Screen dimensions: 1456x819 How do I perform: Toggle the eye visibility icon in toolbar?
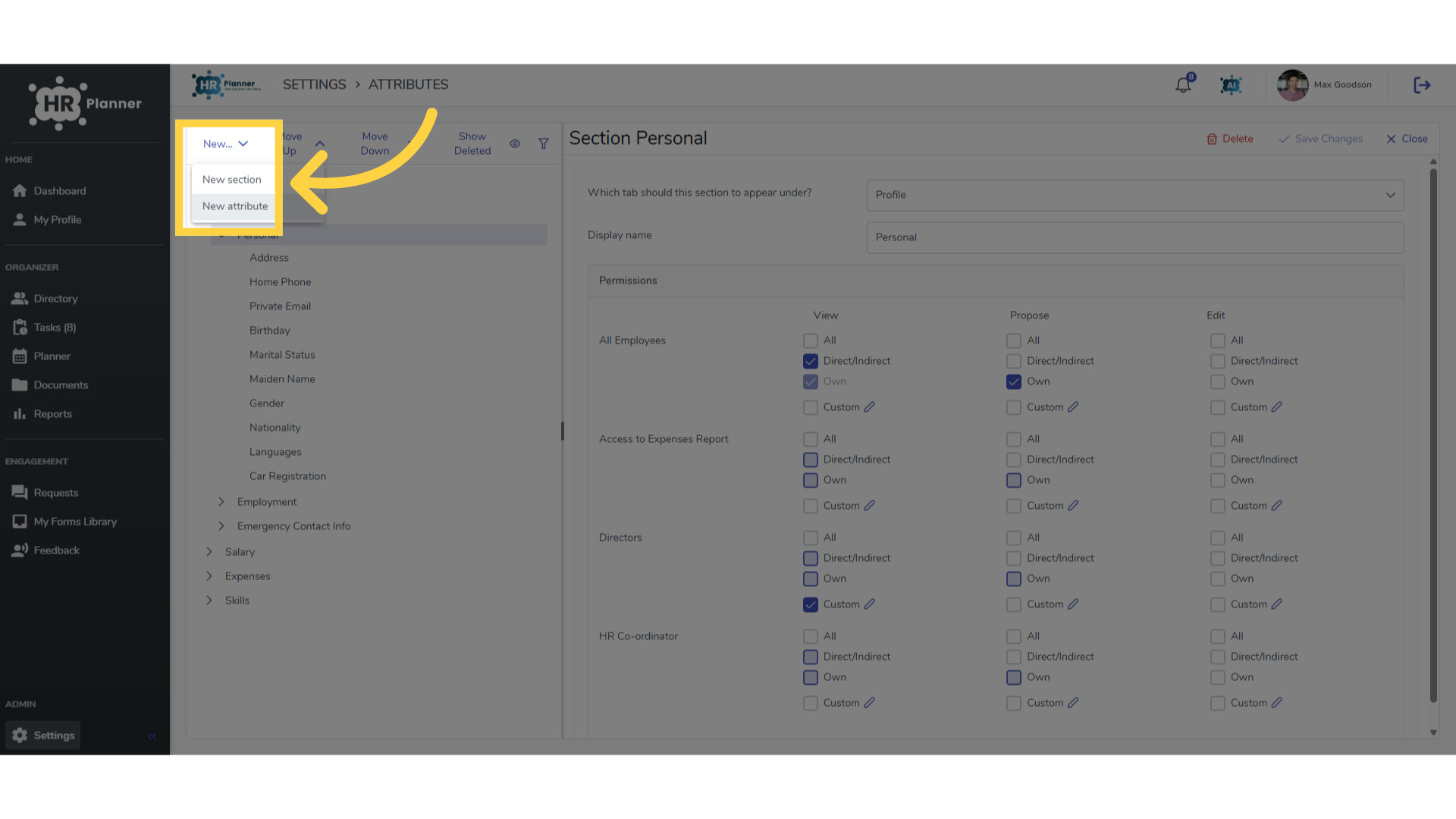pyautogui.click(x=515, y=143)
